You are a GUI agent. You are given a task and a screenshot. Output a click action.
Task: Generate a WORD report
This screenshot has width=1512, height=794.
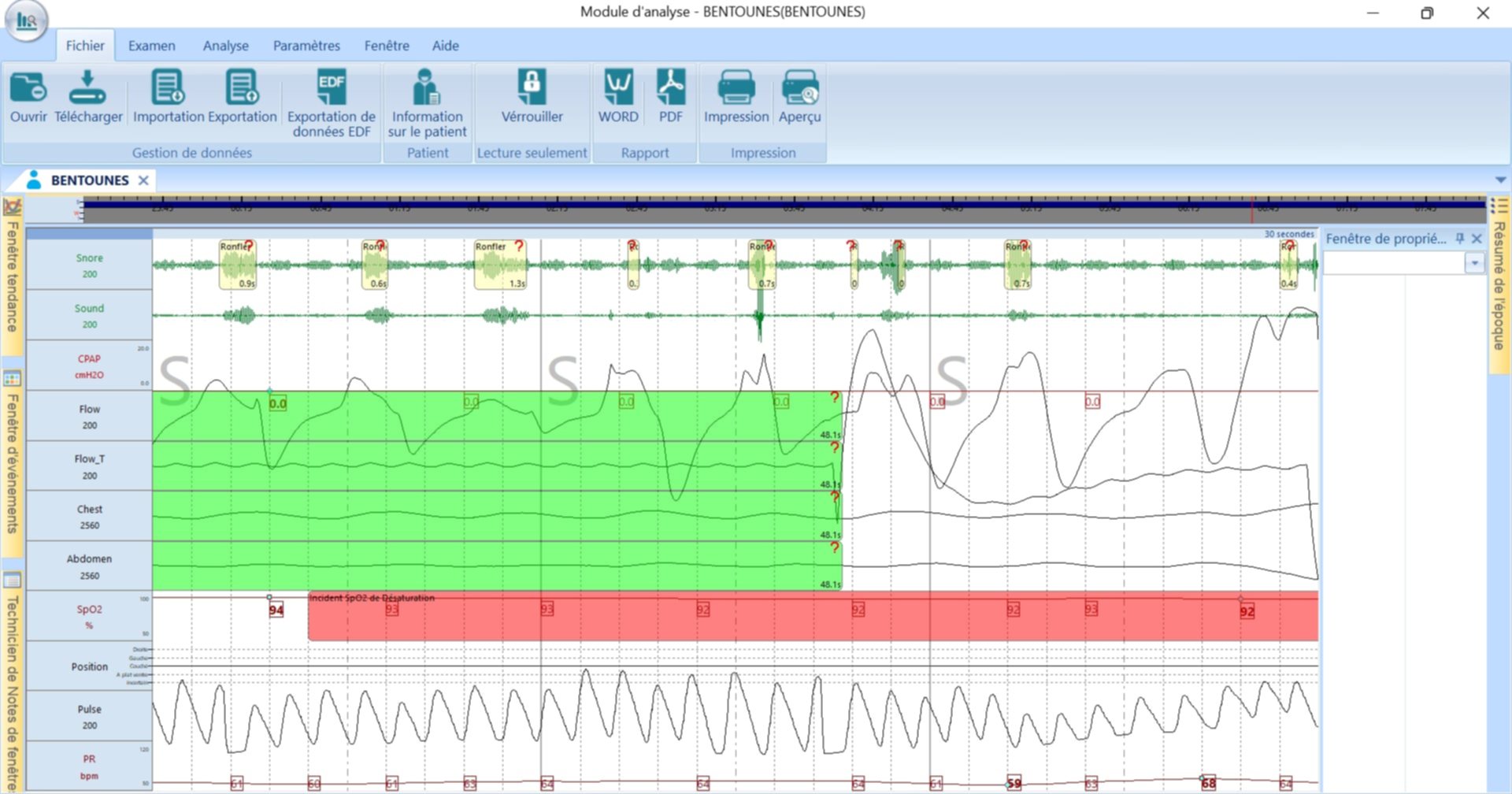tap(618, 88)
